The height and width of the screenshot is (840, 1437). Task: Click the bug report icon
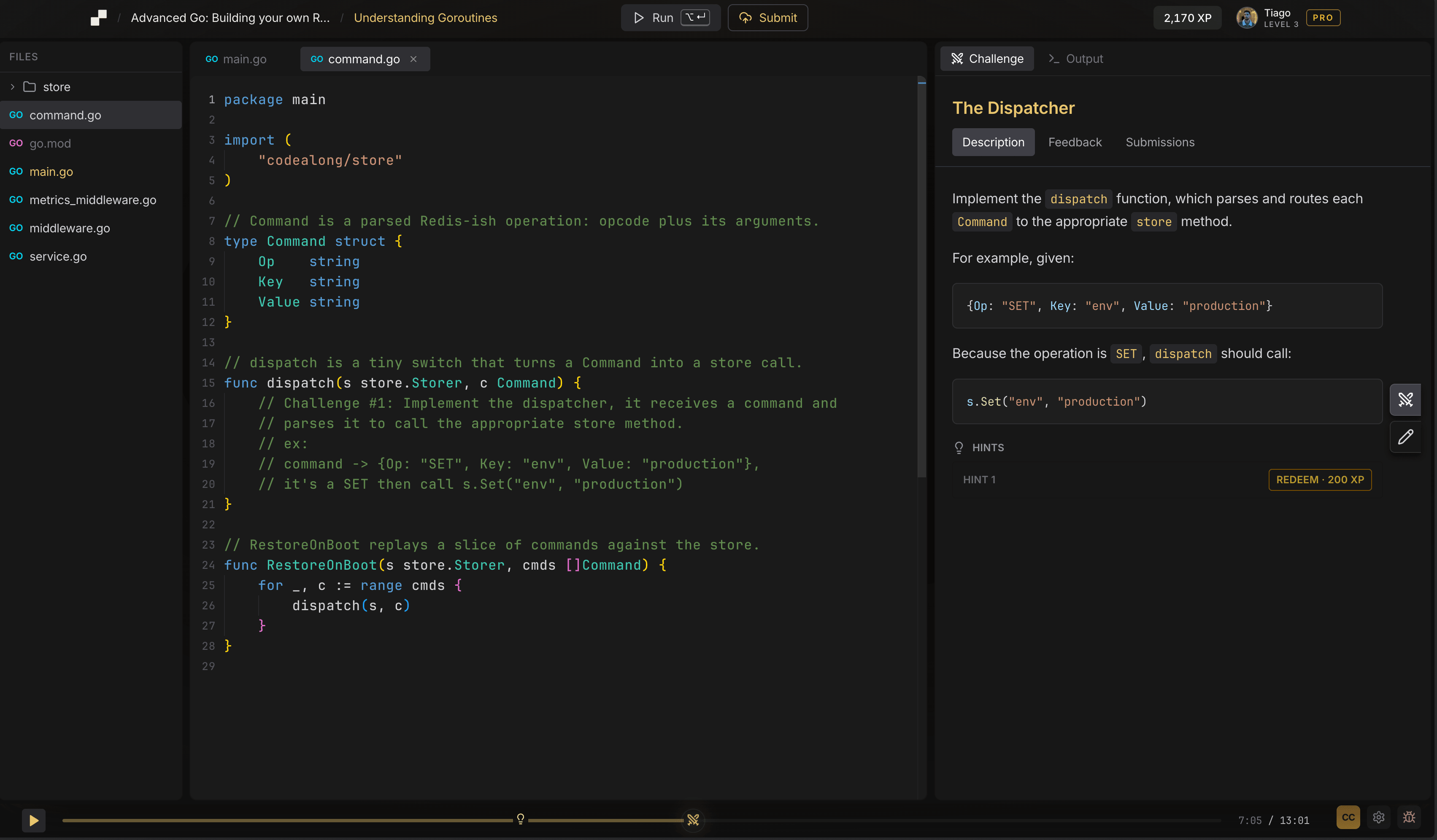1409,818
